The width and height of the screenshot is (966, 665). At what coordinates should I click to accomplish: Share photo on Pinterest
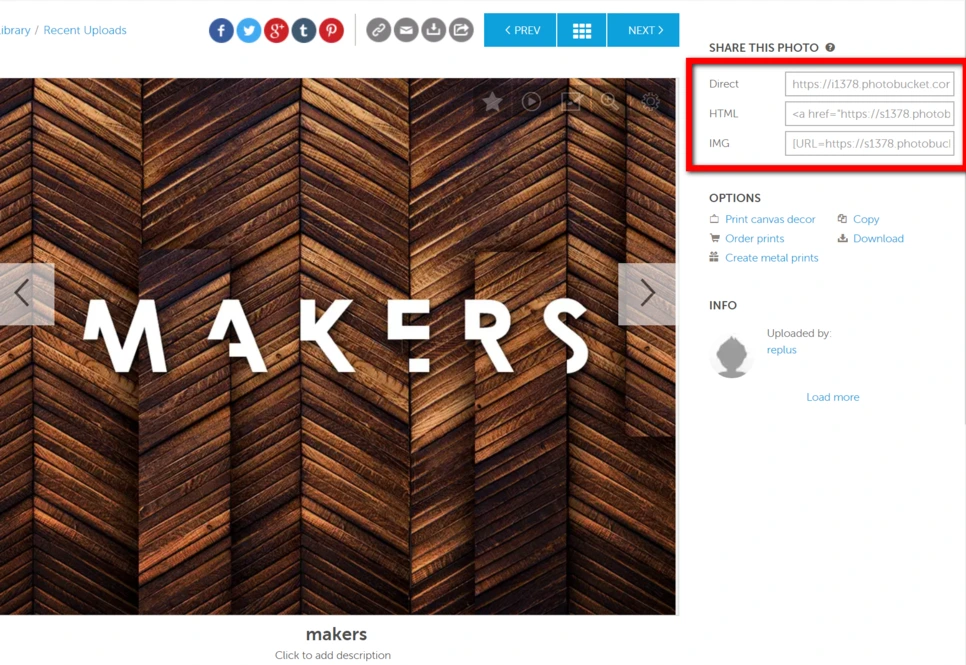tap(331, 30)
